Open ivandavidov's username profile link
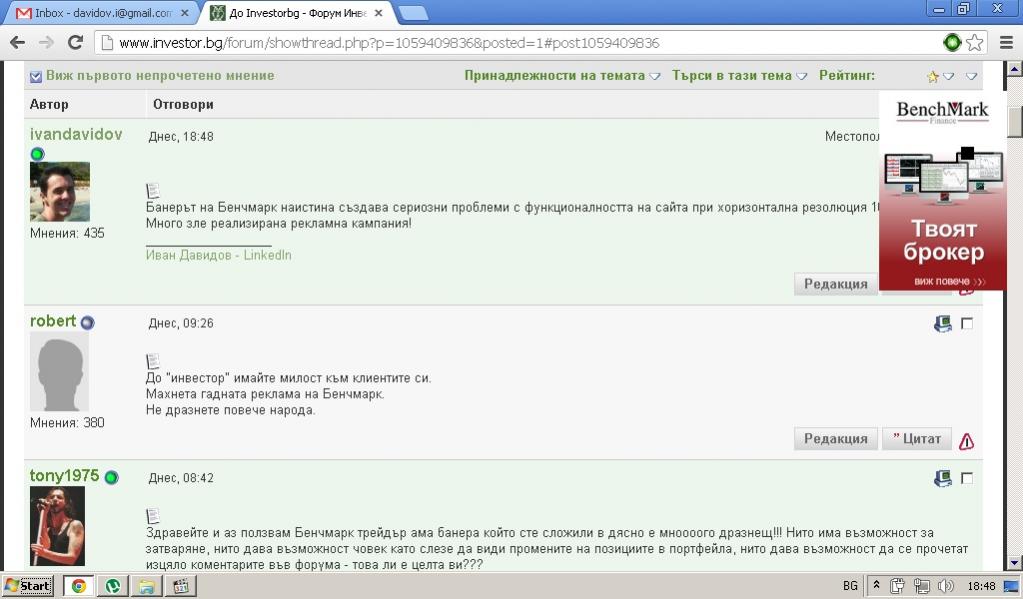 76,134
